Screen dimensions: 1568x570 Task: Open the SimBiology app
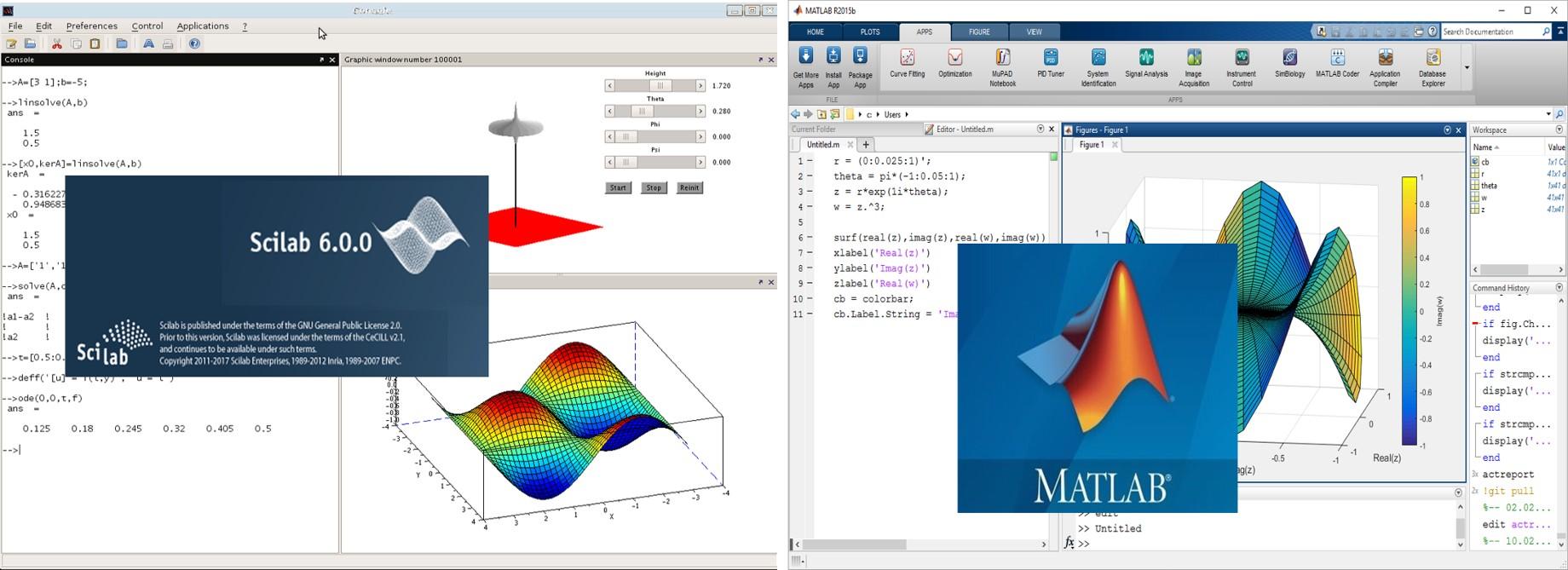coord(1289,63)
